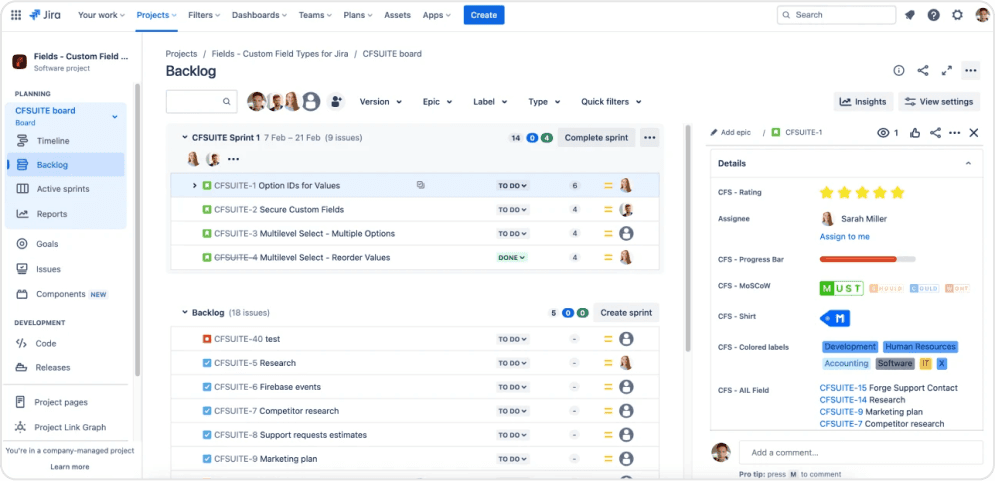Click the add people icon
Viewport: 995px width, 481px height.
click(x=336, y=101)
